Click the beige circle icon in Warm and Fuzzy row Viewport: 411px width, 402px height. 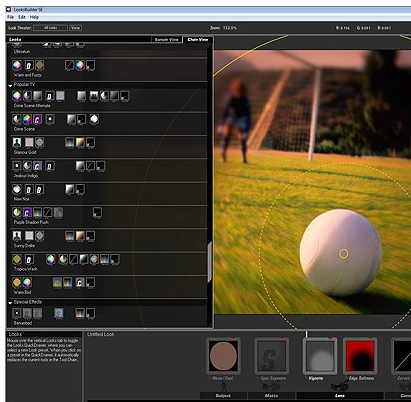40,65
